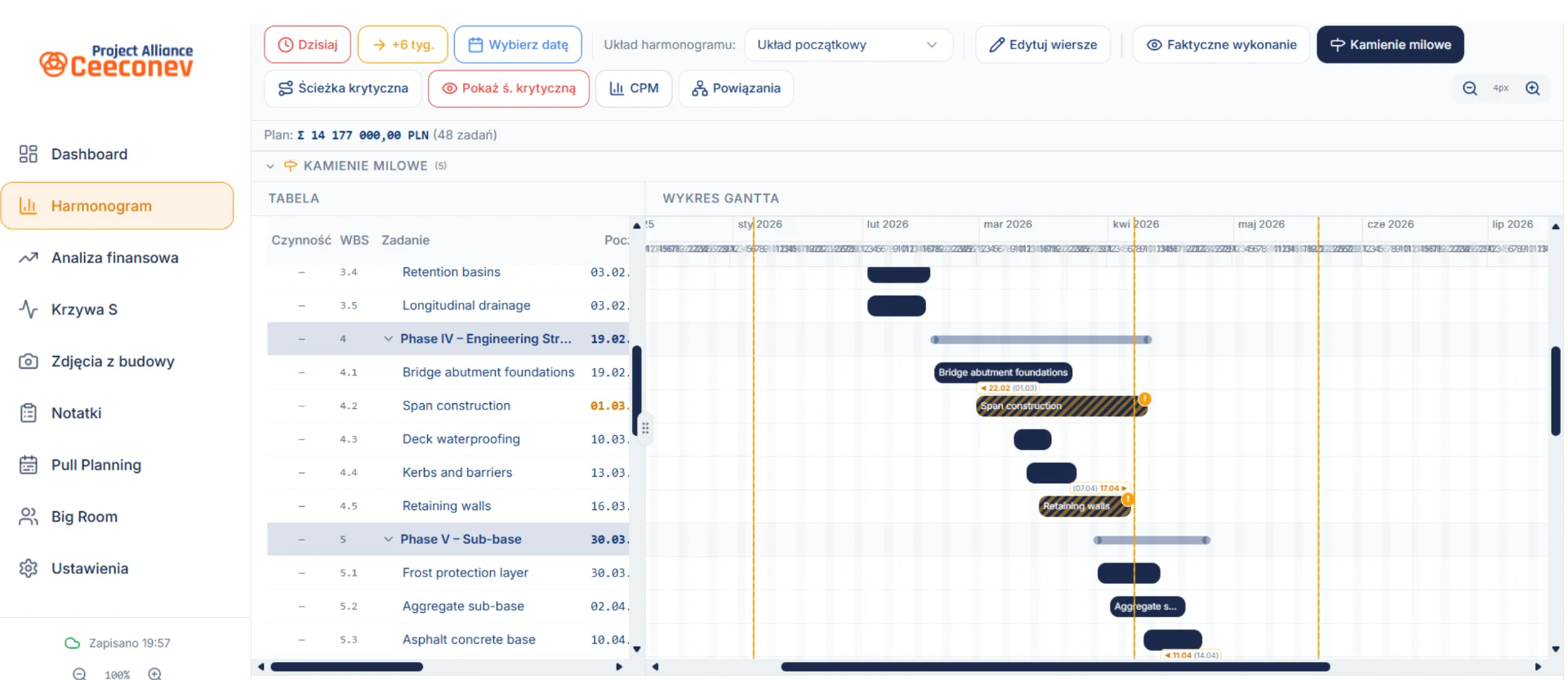The width and height of the screenshot is (1568, 680).
Task: Click the Gantt chart horizontal scrollbar
Action: (x=1055, y=667)
